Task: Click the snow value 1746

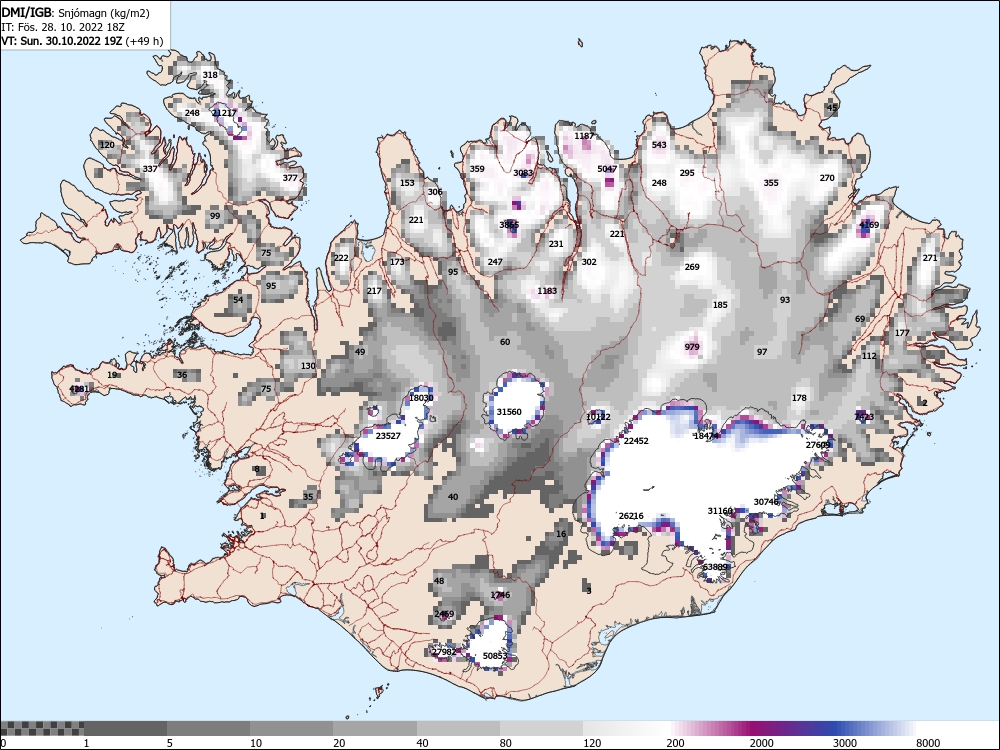Action: coord(500,595)
